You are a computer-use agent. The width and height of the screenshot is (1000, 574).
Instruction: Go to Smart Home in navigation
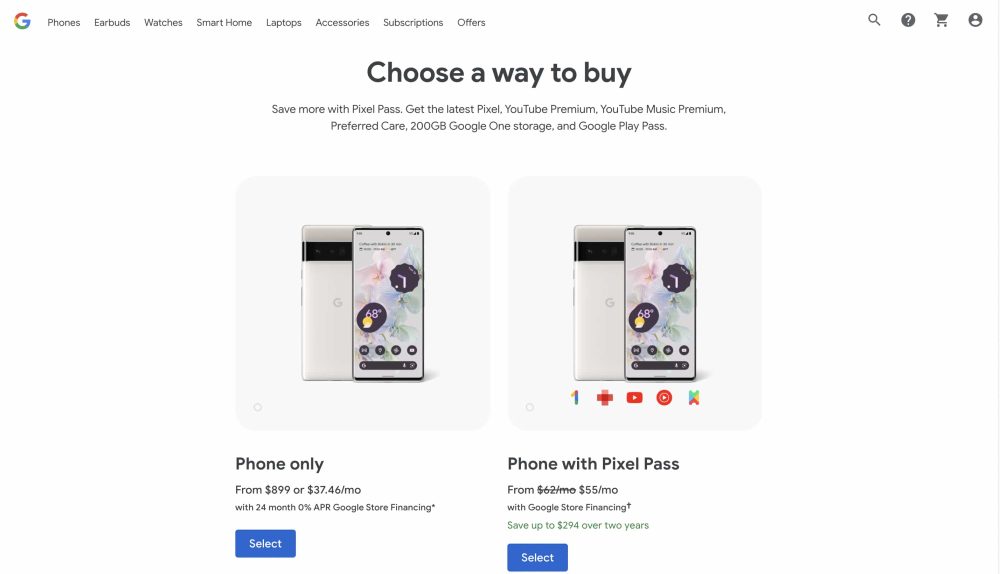click(224, 22)
